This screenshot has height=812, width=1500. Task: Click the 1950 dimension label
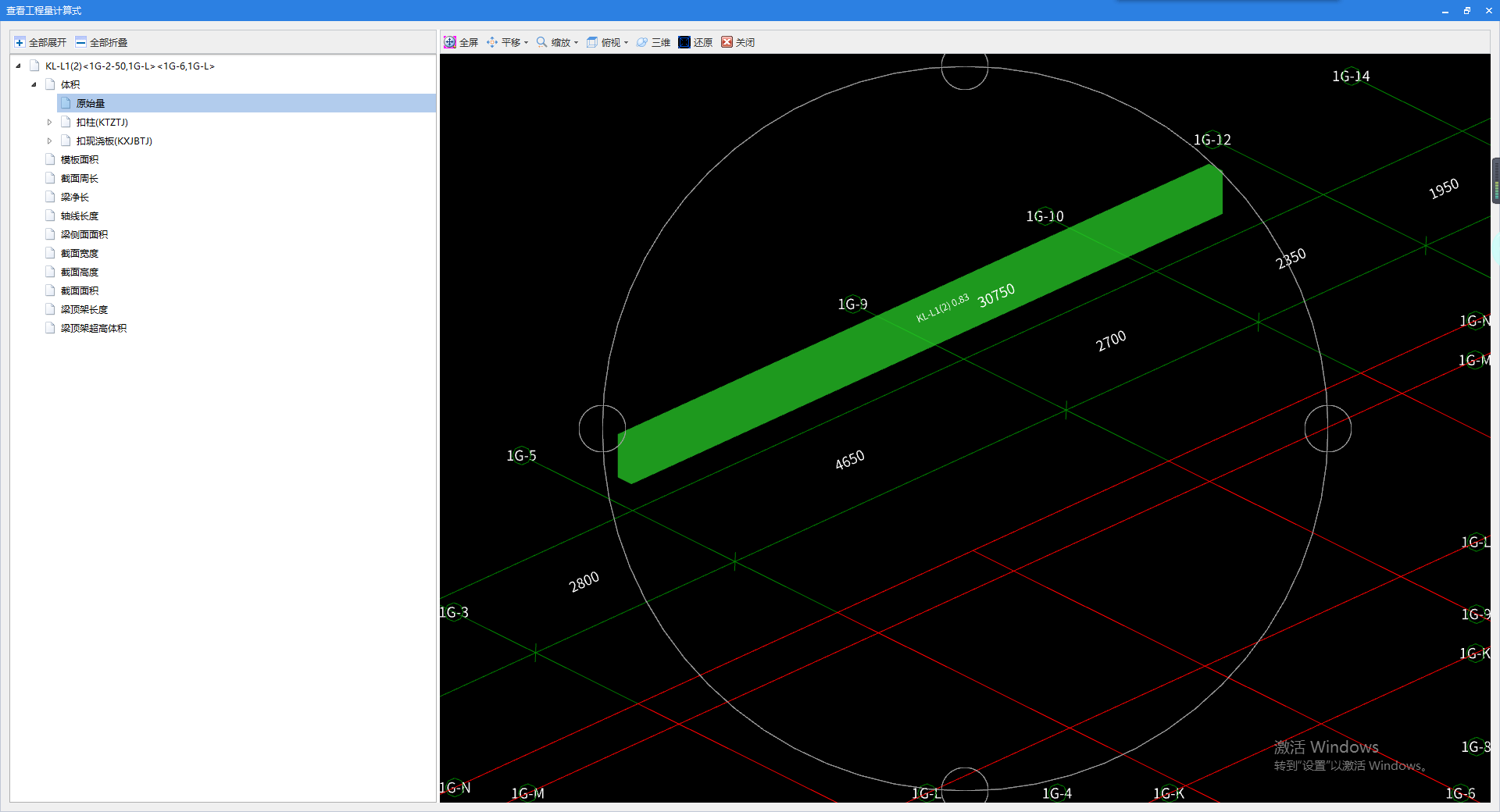[1444, 188]
